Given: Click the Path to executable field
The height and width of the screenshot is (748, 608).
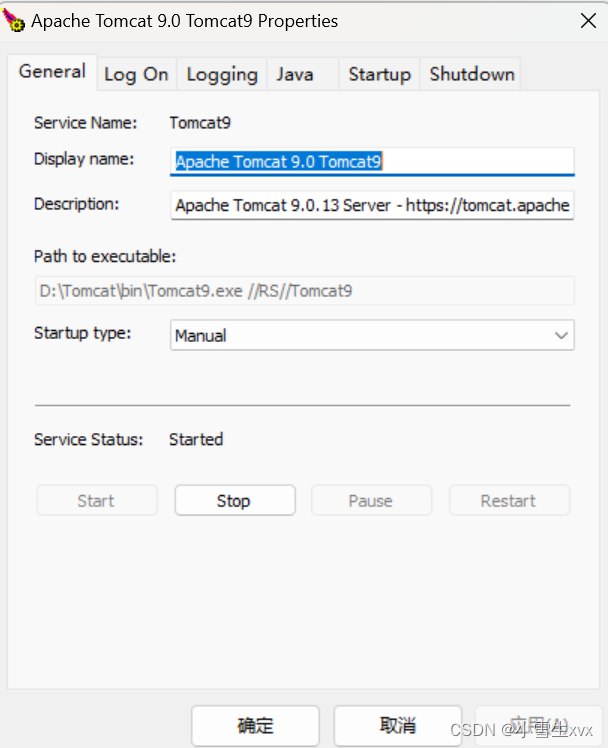Looking at the screenshot, I should 304,291.
